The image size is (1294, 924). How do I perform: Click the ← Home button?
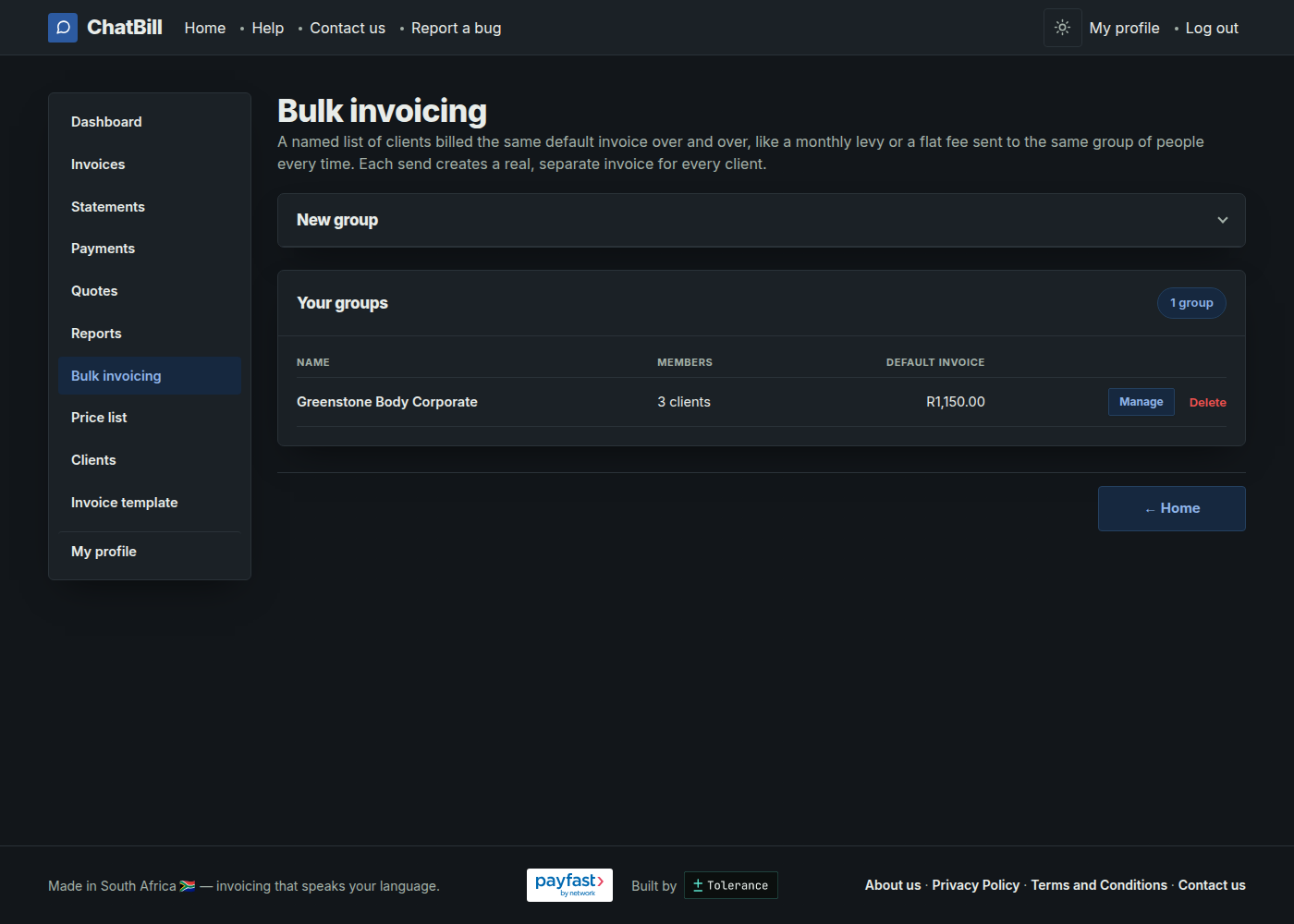(x=1172, y=508)
